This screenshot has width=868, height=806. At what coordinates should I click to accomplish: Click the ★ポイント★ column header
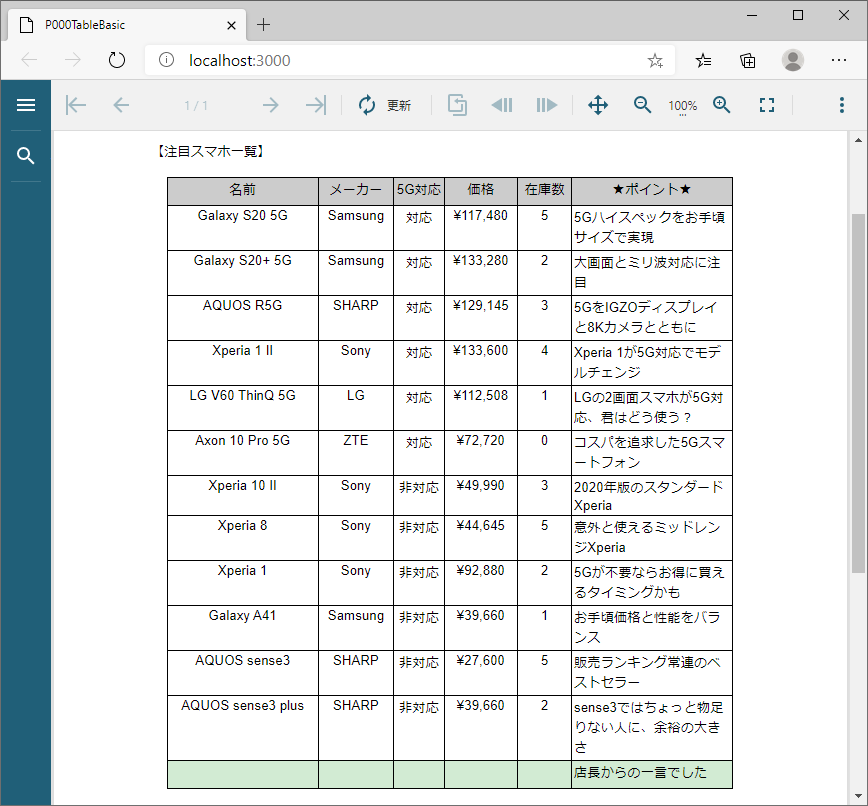tap(652, 191)
